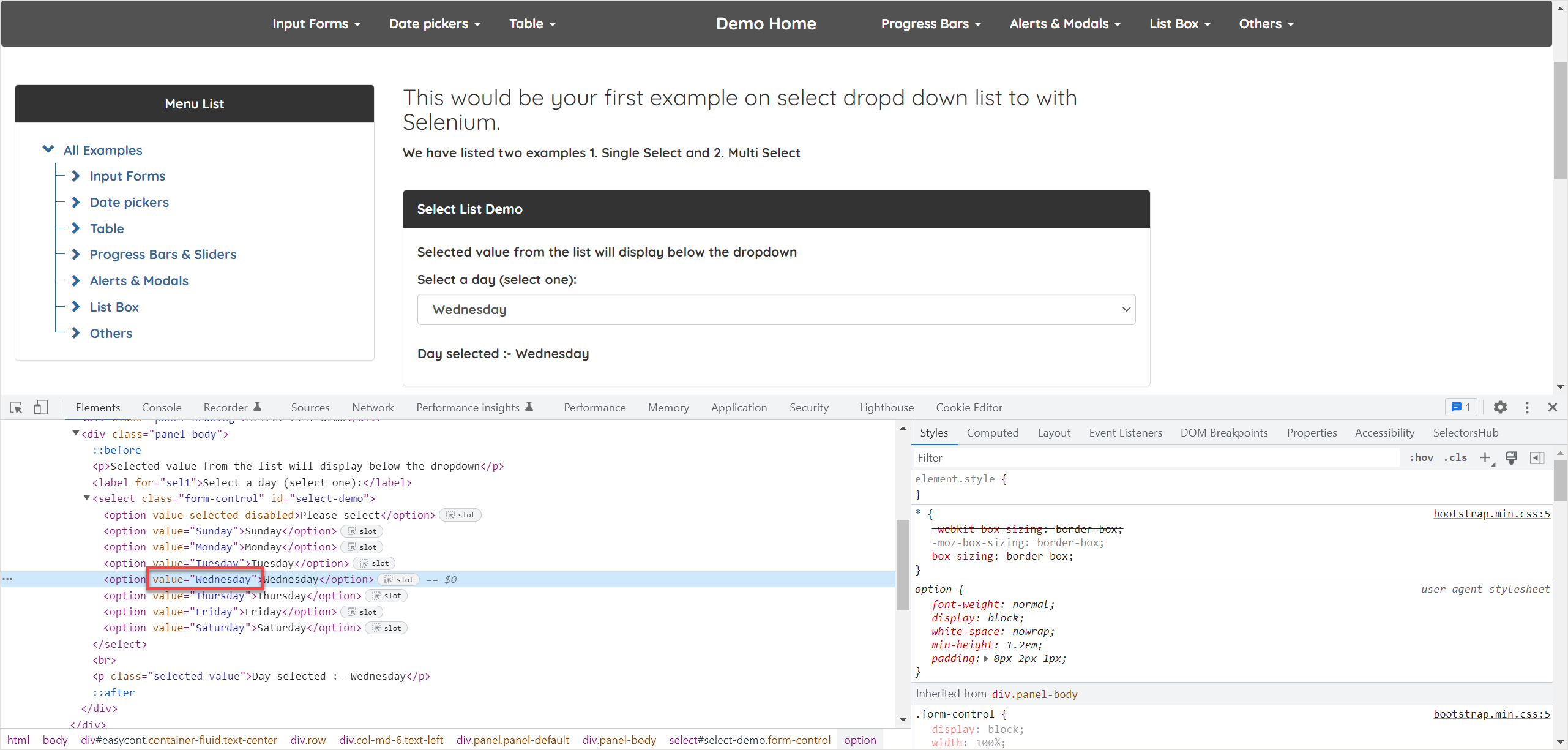Image resolution: width=1568 pixels, height=750 pixels.
Task: Add new style rule plus icon
Action: [x=1485, y=458]
